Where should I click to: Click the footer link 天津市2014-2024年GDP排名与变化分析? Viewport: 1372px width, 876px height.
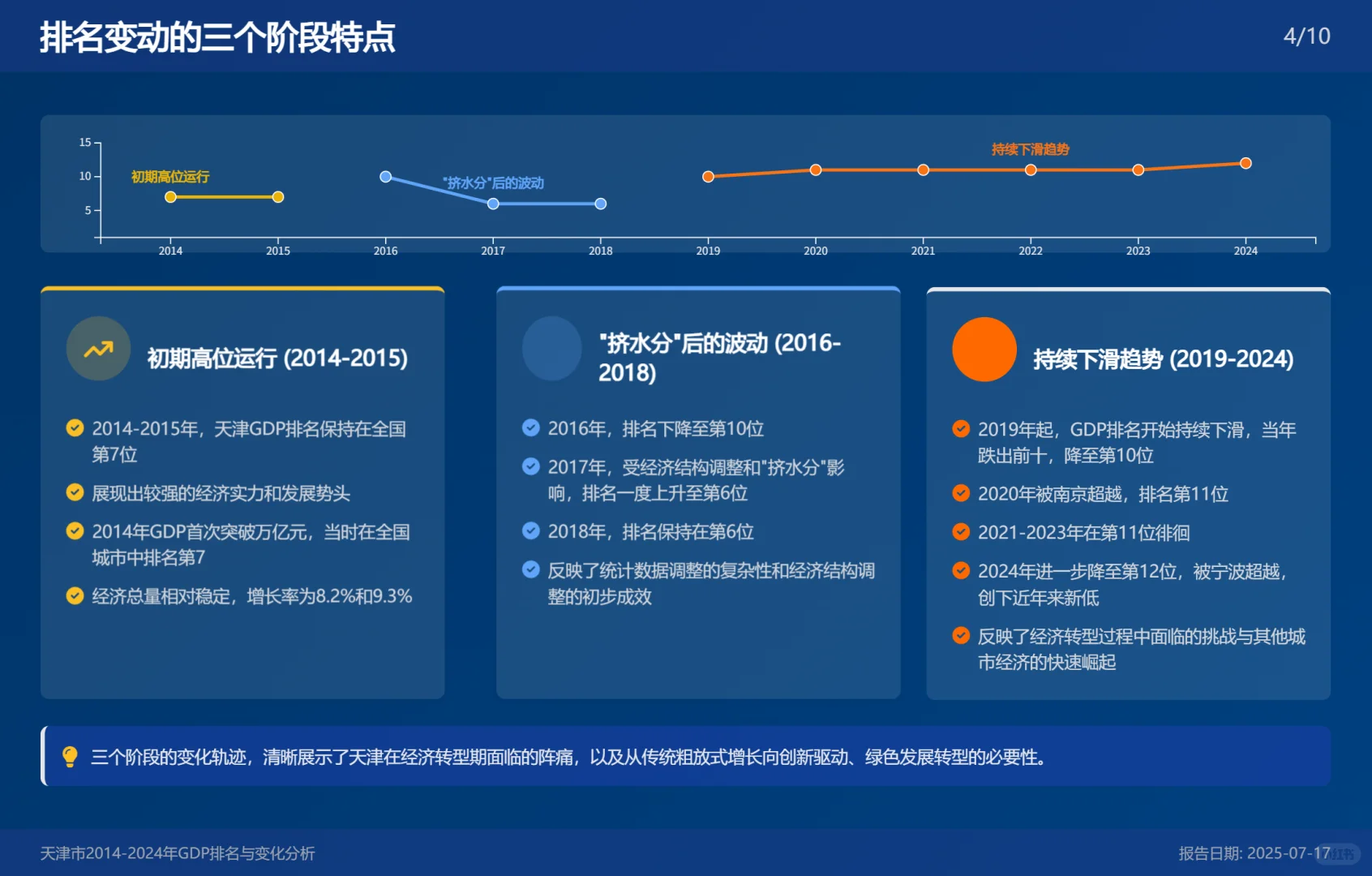coord(176,853)
